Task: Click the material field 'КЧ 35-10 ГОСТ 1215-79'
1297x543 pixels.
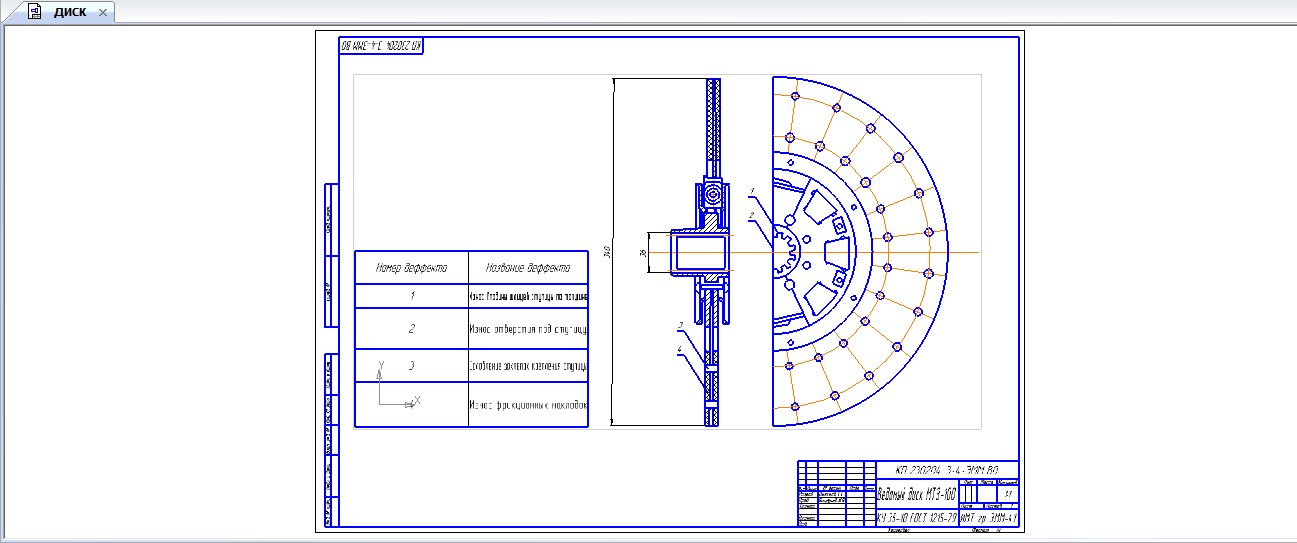Action: [x=916, y=519]
